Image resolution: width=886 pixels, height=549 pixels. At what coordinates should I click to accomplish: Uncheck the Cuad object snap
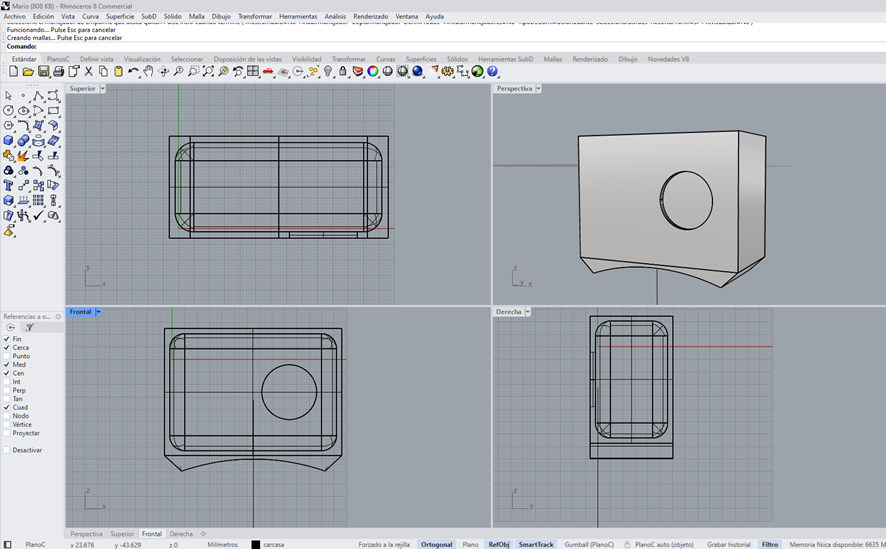point(7,407)
